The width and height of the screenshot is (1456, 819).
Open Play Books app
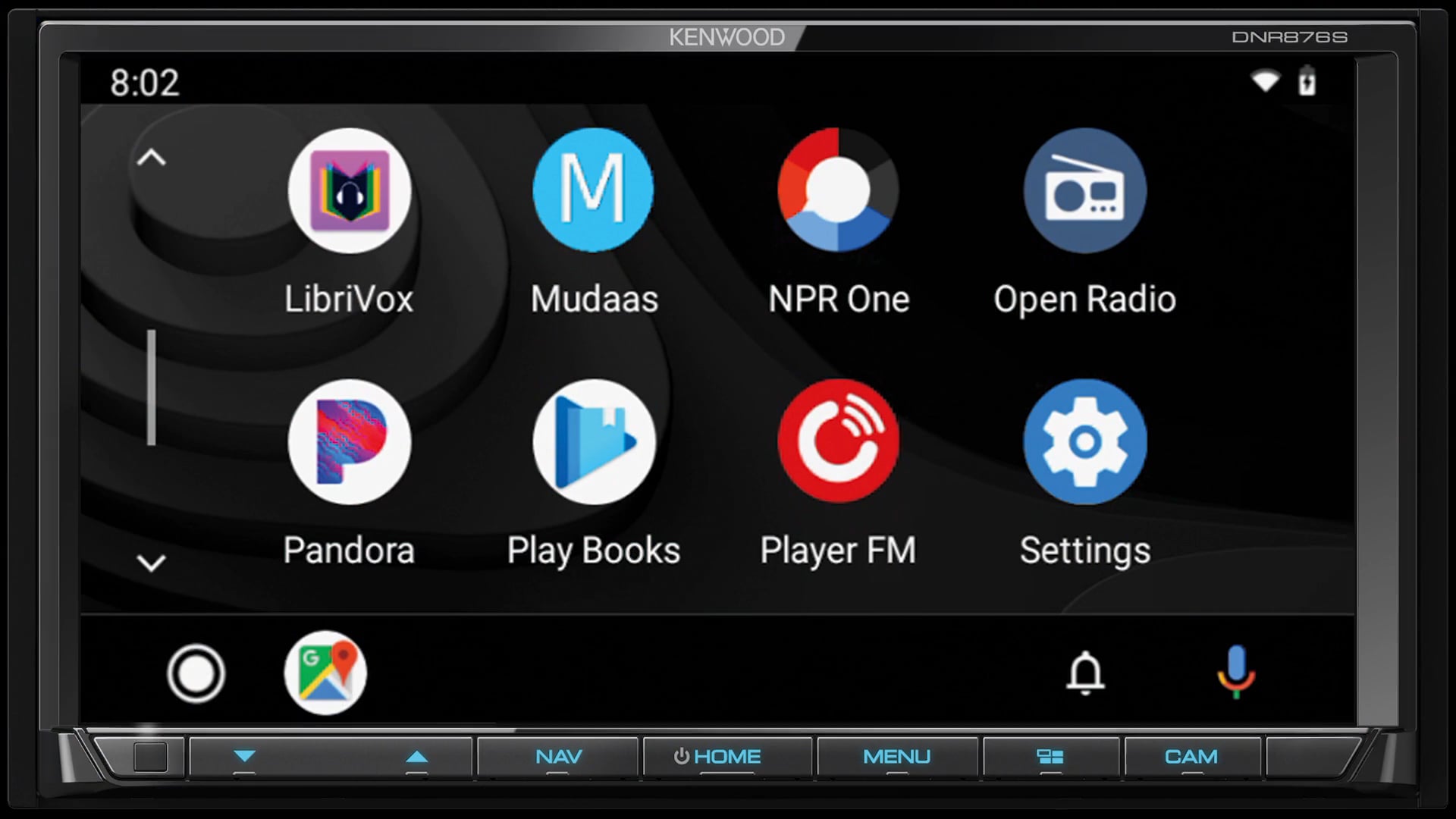tap(592, 442)
